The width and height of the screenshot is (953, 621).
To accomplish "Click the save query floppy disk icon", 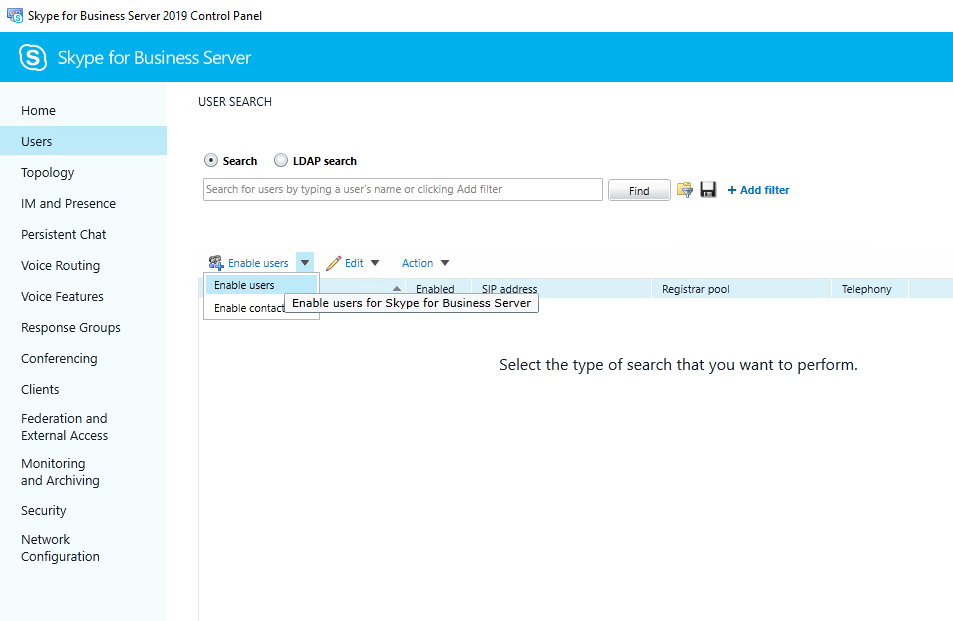I will [708, 190].
